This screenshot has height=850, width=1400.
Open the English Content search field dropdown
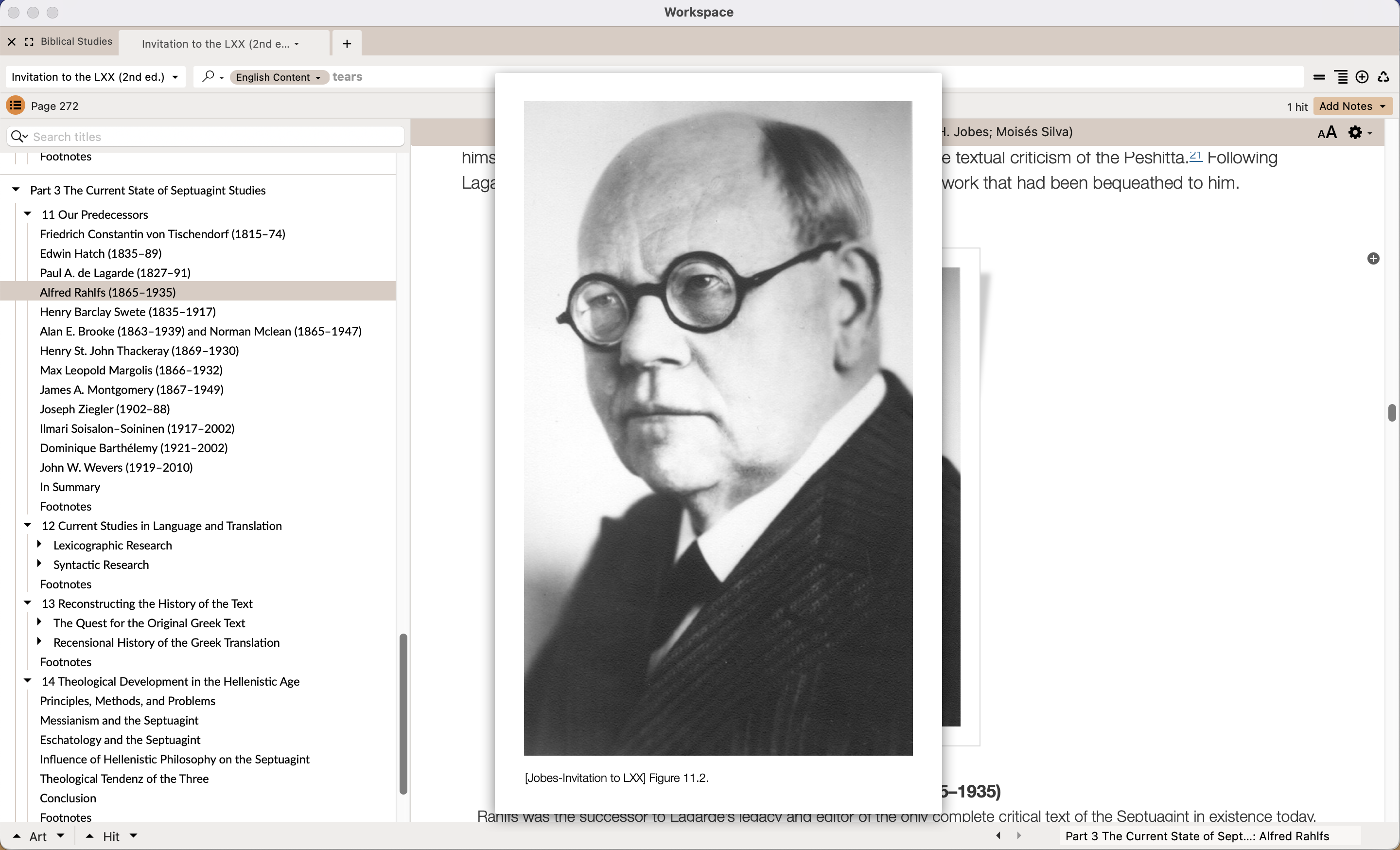(279, 77)
